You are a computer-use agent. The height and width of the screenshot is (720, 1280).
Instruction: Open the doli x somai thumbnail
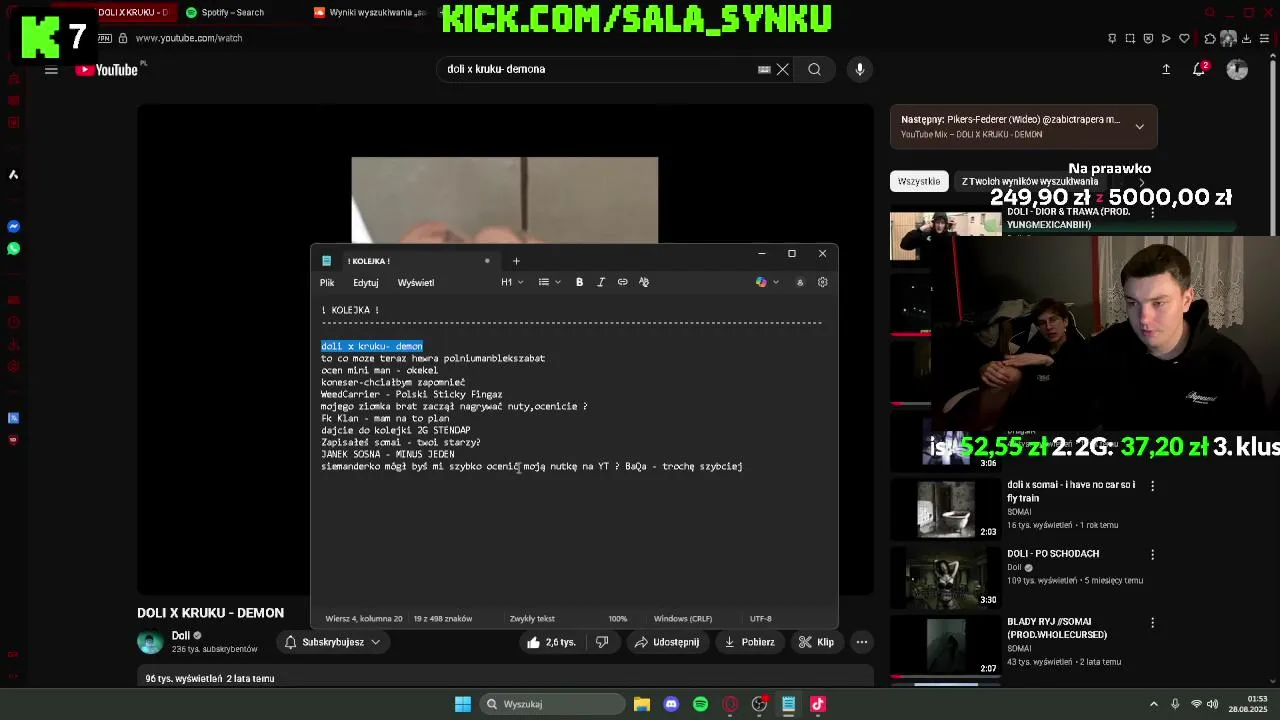[x=946, y=510]
